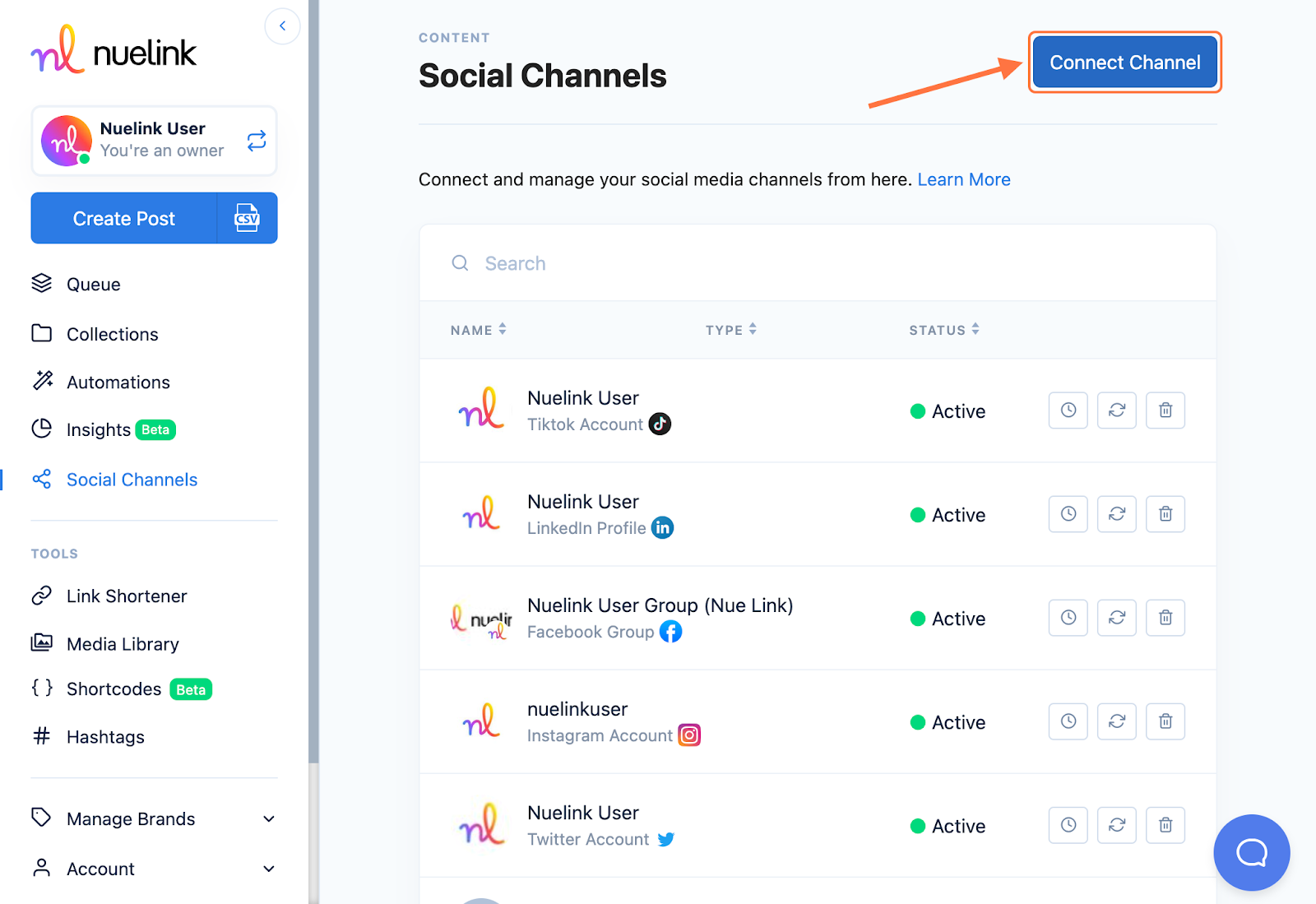Screen dimensions: 1316x904
Task: Click the Connect Channel button
Action: coord(1124,63)
